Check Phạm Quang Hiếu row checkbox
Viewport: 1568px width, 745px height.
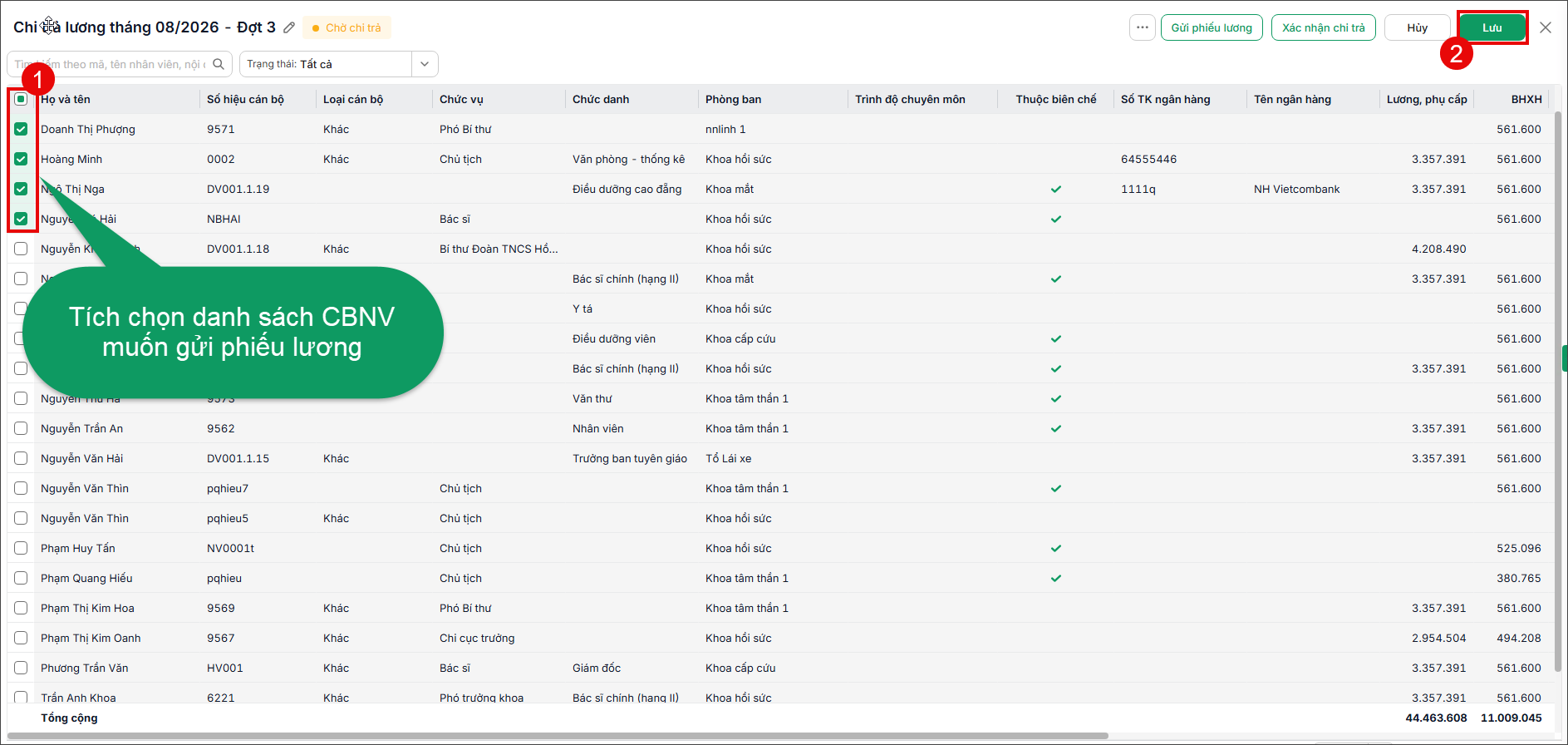click(x=21, y=578)
